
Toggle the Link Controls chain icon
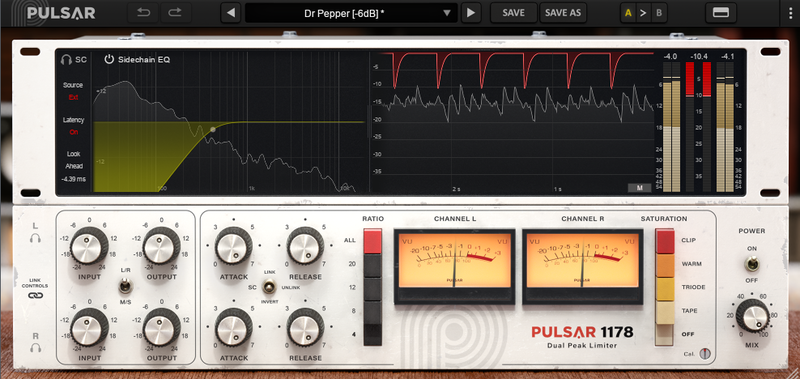click(x=35, y=295)
